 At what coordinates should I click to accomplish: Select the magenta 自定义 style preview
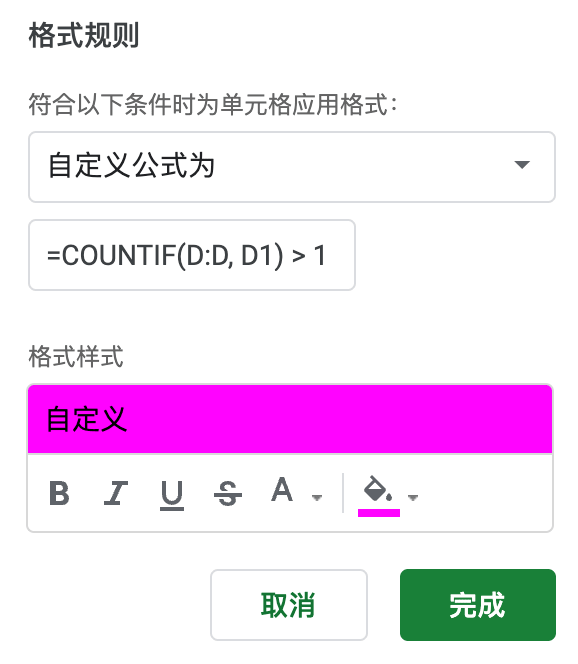tap(290, 419)
